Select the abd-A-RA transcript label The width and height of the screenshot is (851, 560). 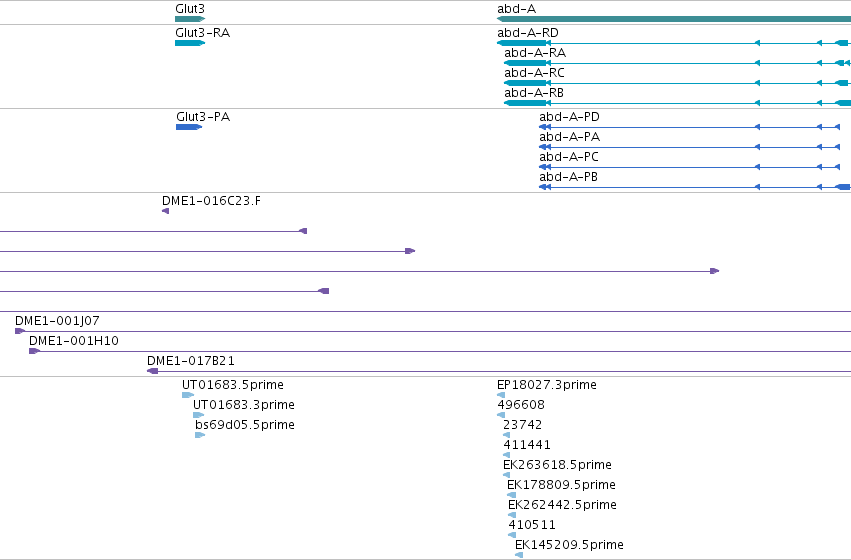coord(535,53)
